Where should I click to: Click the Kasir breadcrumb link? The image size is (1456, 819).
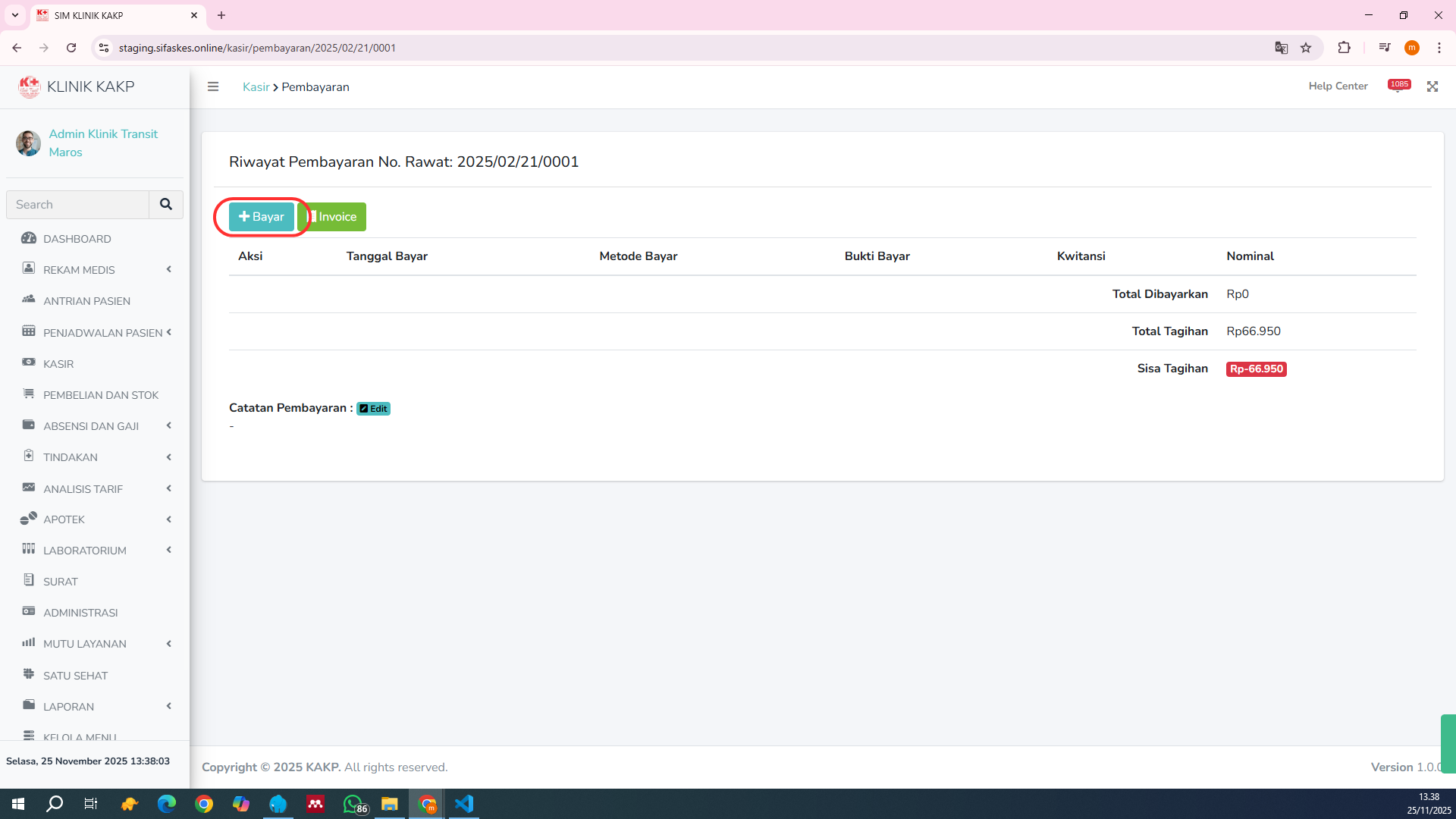(x=256, y=87)
